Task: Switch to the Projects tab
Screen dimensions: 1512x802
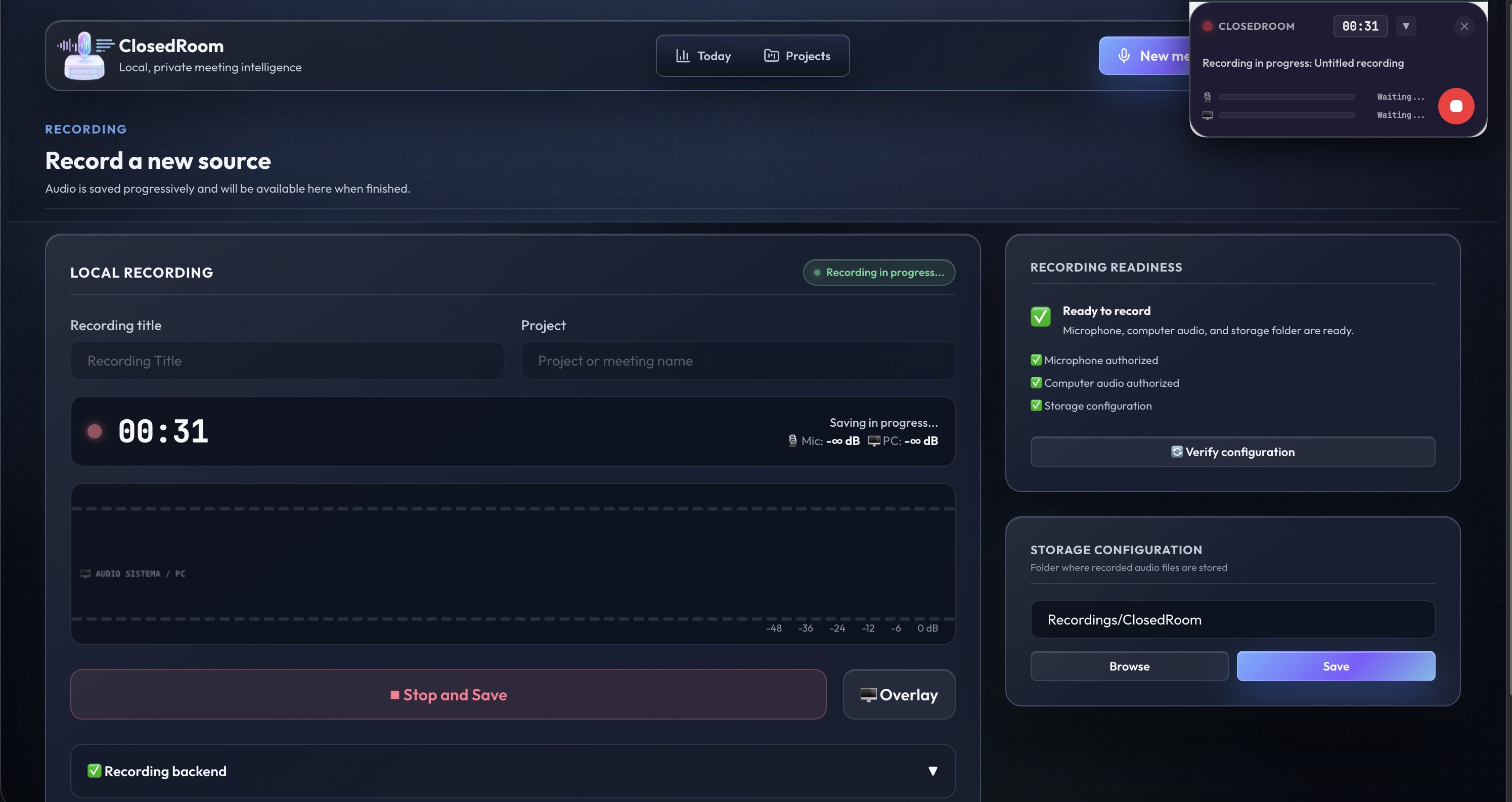Action: coord(797,56)
